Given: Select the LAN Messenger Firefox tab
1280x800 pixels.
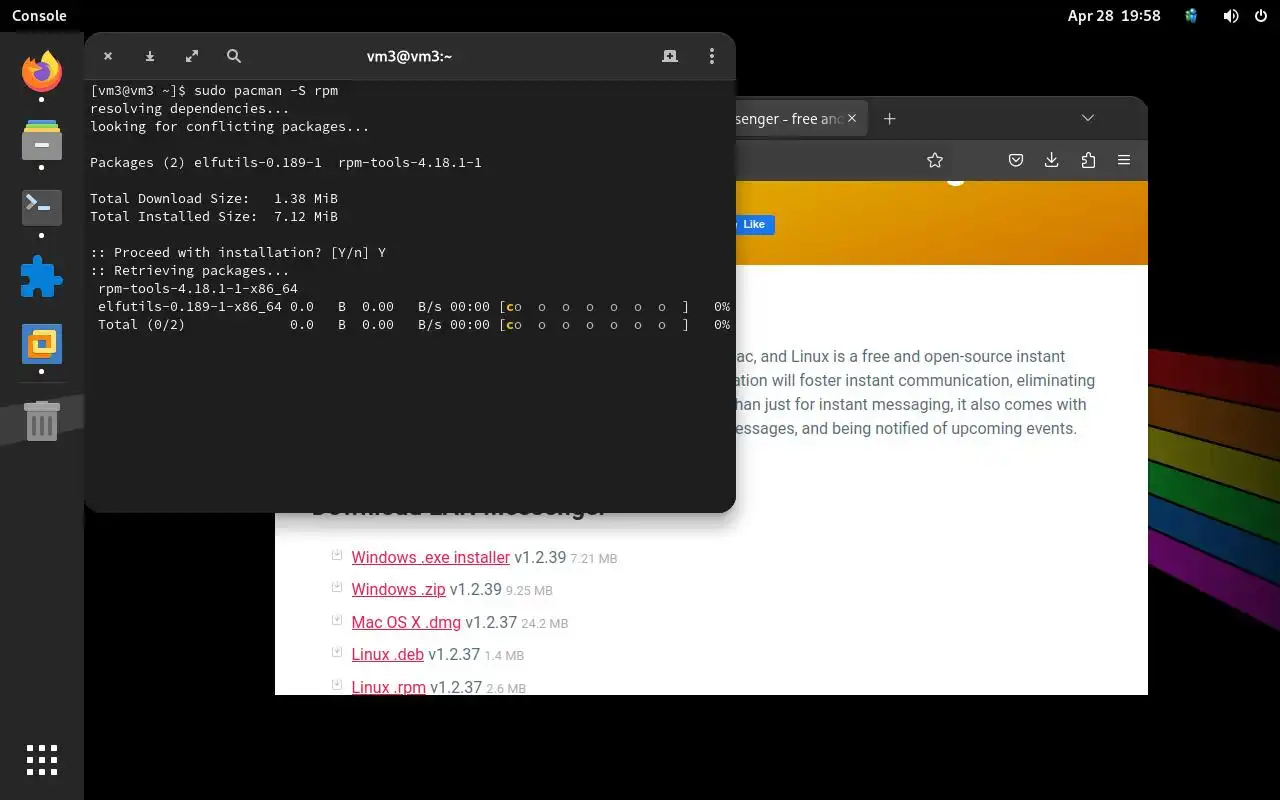Looking at the screenshot, I should (x=788, y=118).
